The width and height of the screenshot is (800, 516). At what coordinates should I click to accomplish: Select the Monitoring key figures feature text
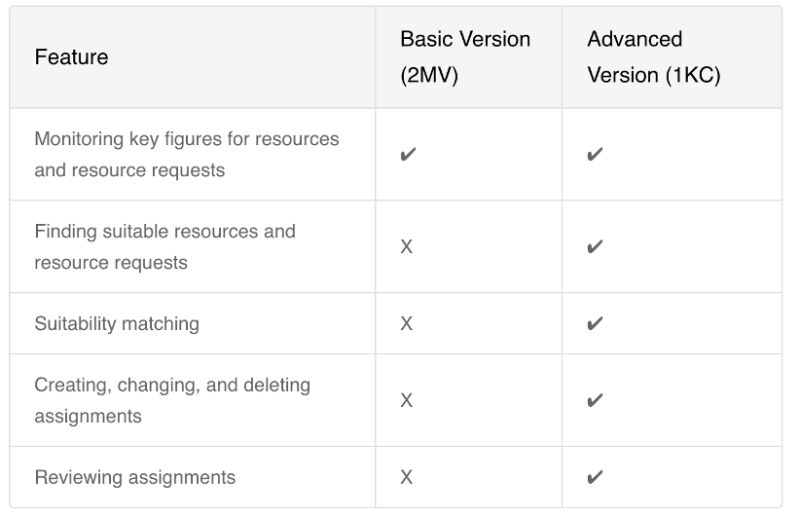coord(187,154)
